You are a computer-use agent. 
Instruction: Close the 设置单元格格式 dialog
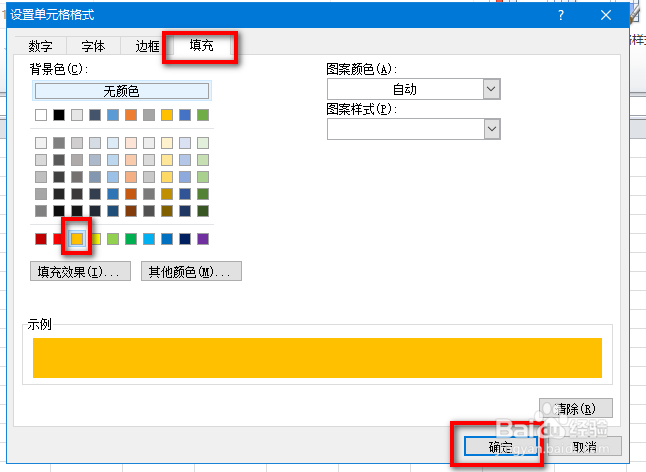[x=606, y=15]
